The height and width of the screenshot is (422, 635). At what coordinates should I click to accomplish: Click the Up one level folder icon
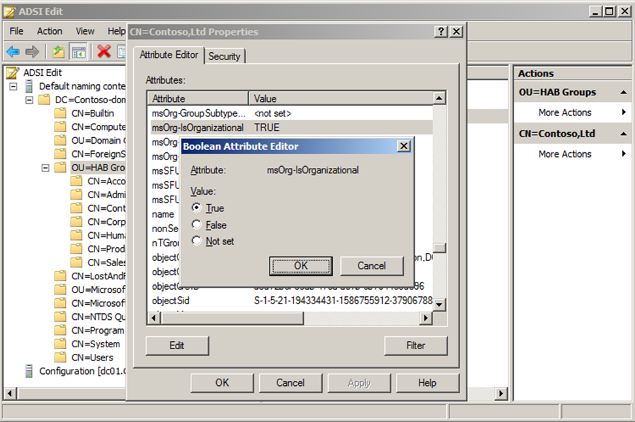tap(59, 52)
